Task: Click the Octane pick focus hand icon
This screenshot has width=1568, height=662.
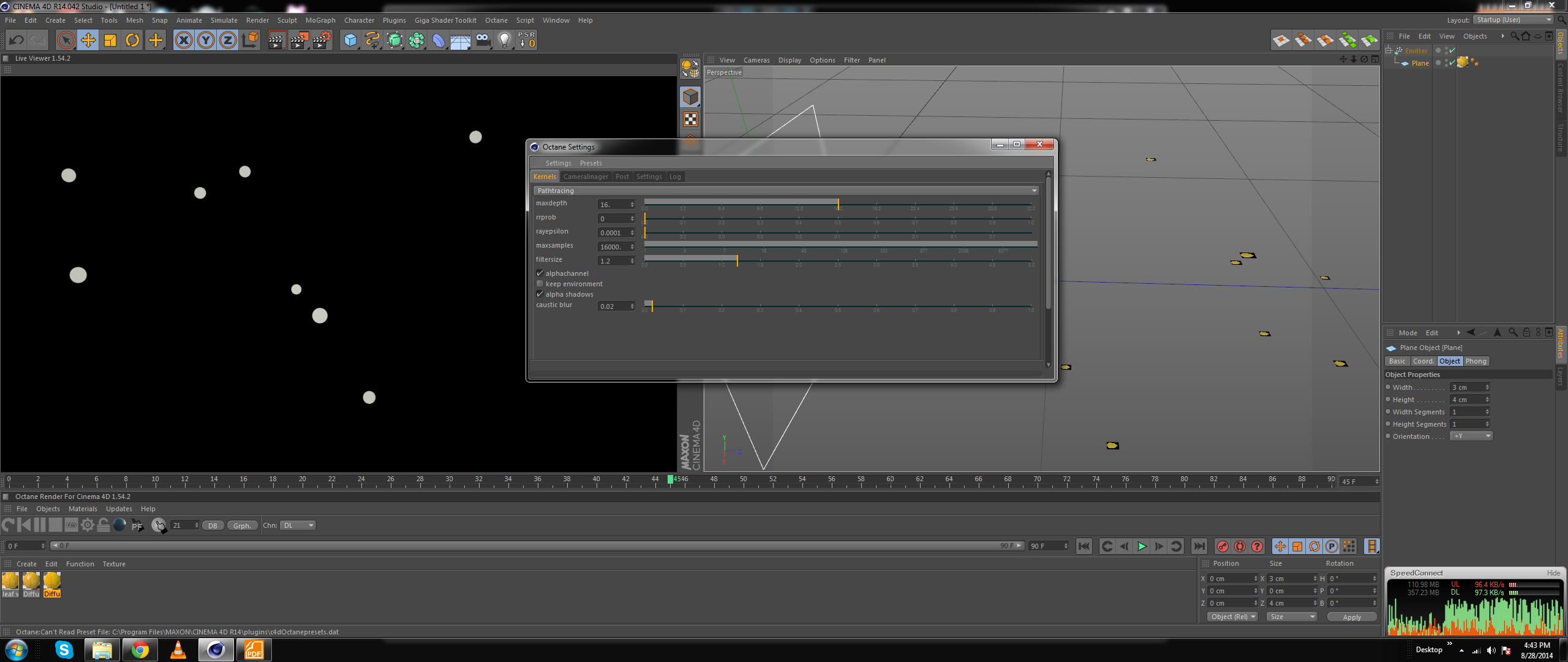Action: click(x=159, y=525)
